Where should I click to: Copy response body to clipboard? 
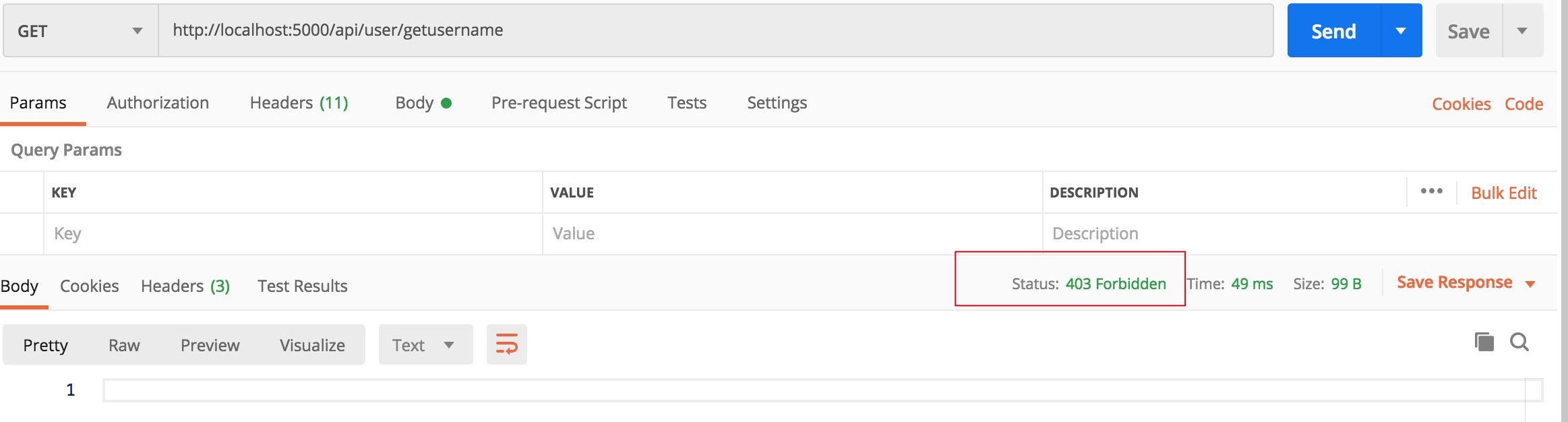point(1484,342)
